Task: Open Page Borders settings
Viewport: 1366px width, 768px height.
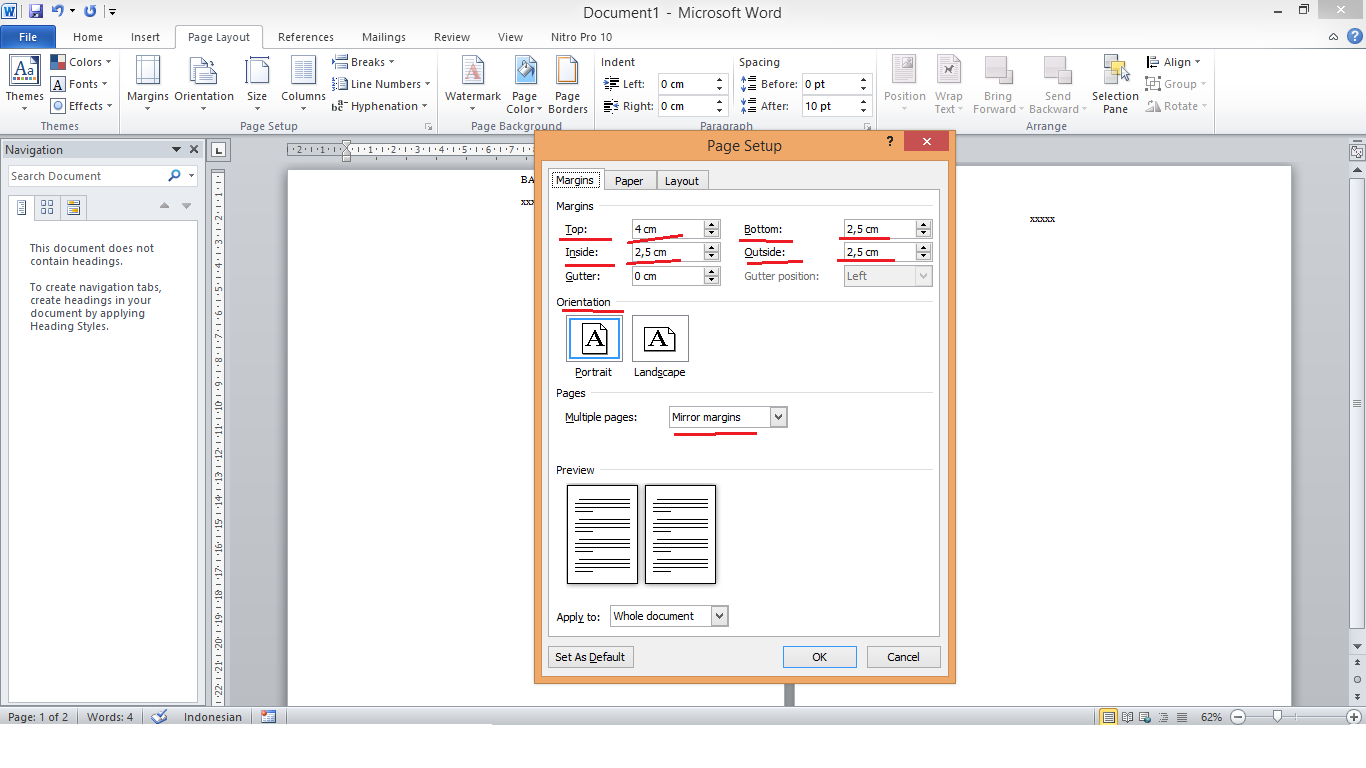Action: coord(567,84)
